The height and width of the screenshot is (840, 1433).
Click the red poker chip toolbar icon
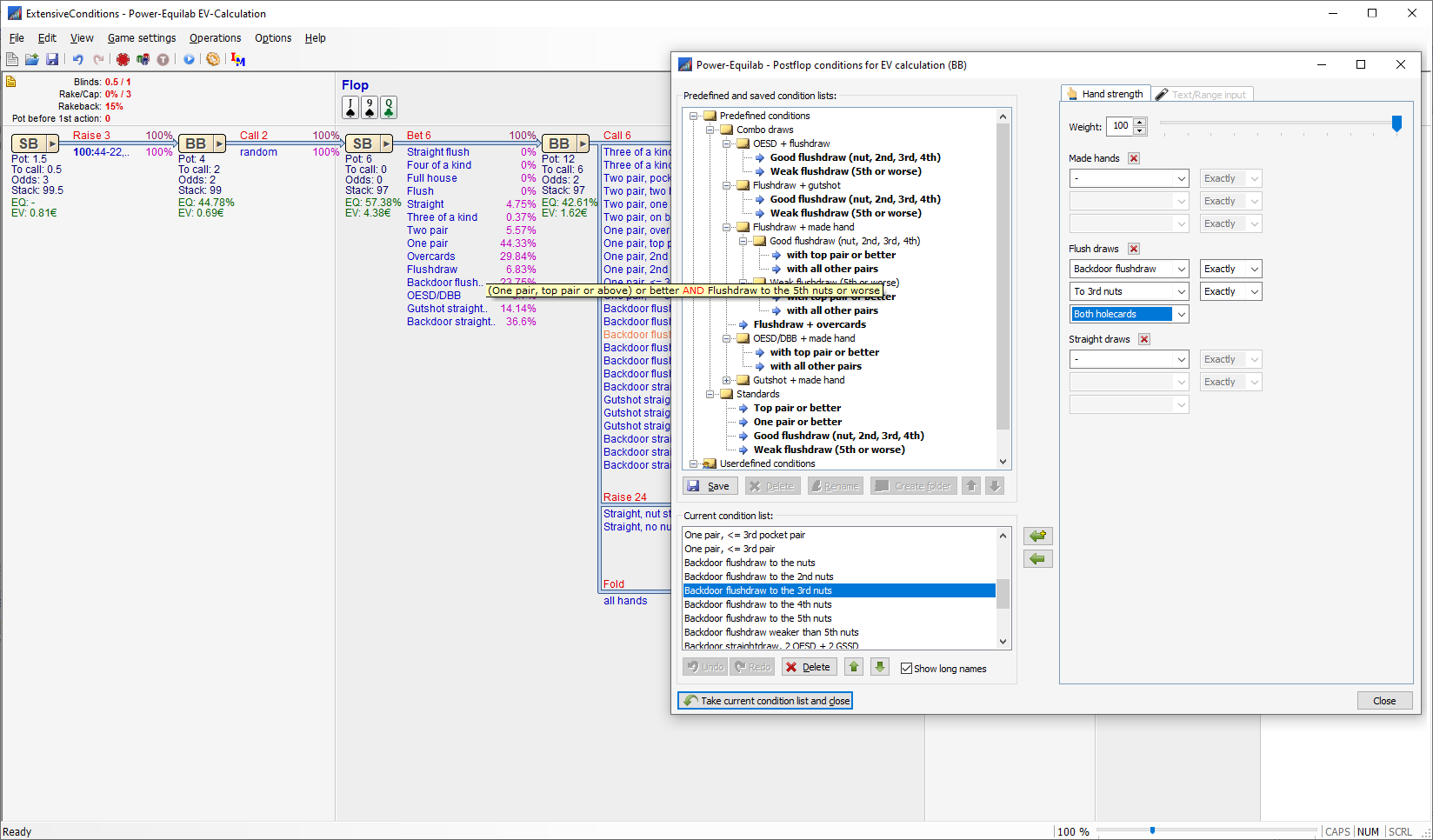[123, 59]
